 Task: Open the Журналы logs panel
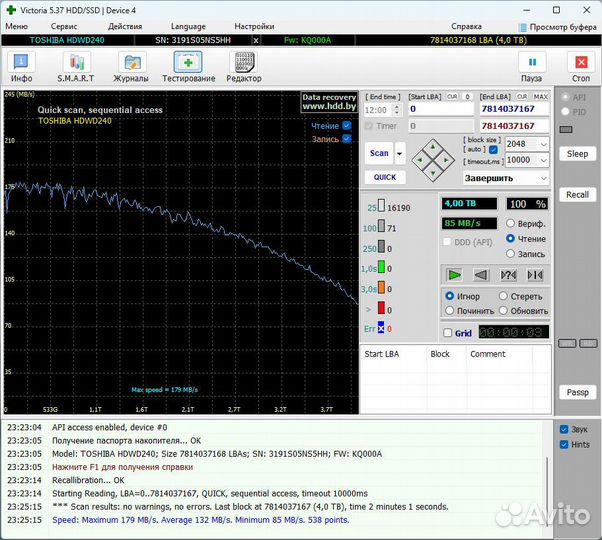[131, 66]
